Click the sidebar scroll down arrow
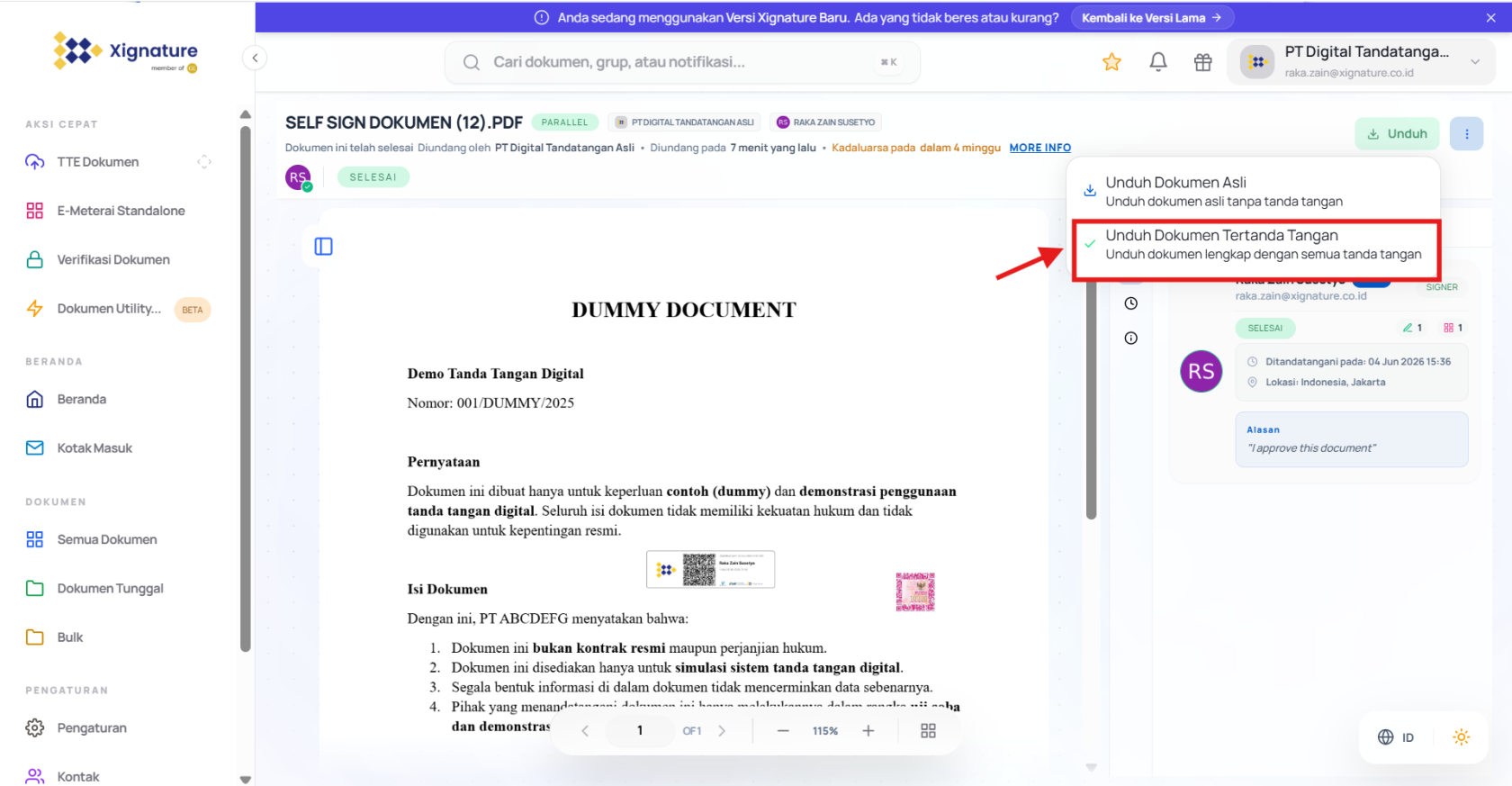This screenshot has height=786, width=1512. point(246,780)
